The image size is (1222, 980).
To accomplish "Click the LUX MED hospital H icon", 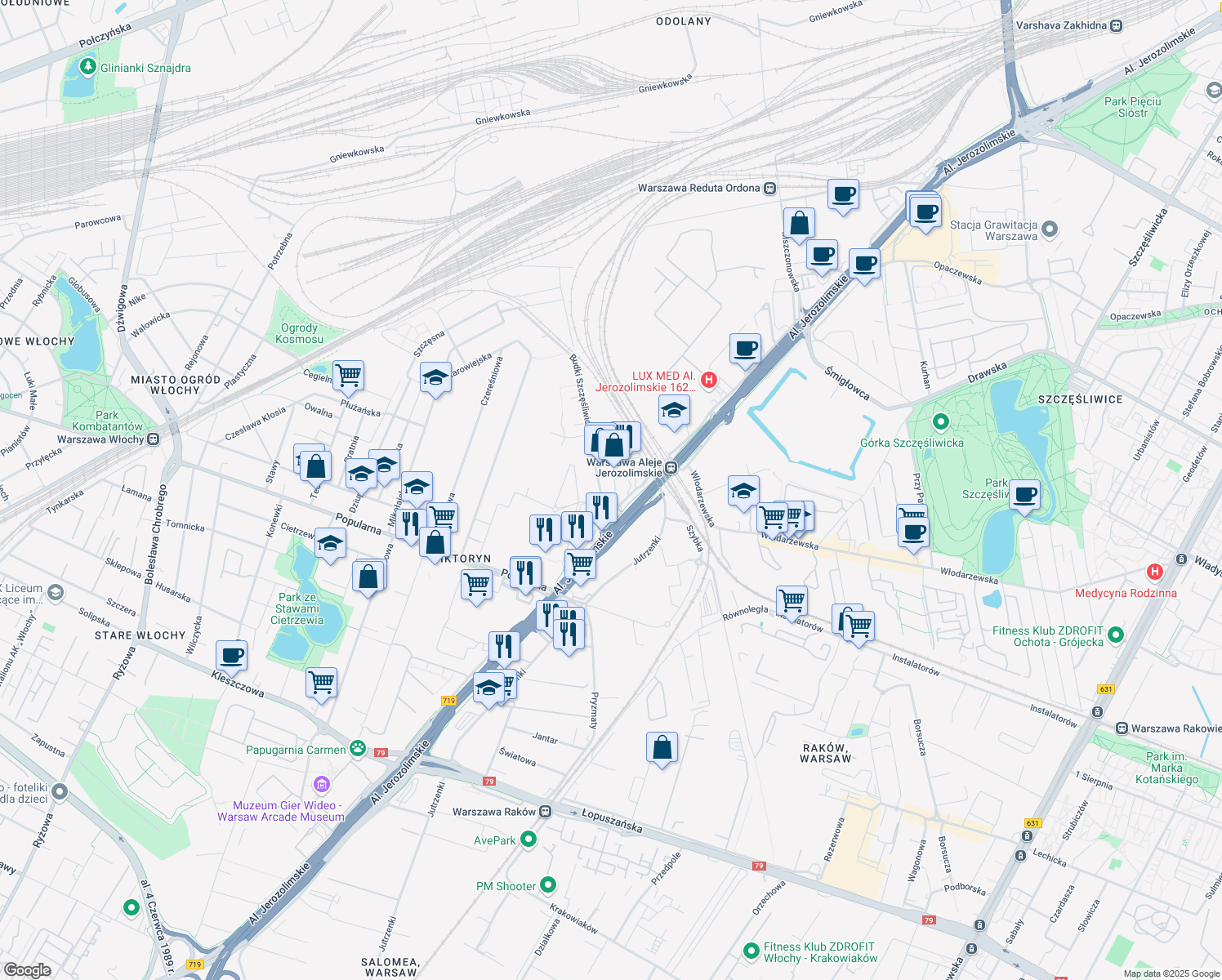I will [709, 380].
